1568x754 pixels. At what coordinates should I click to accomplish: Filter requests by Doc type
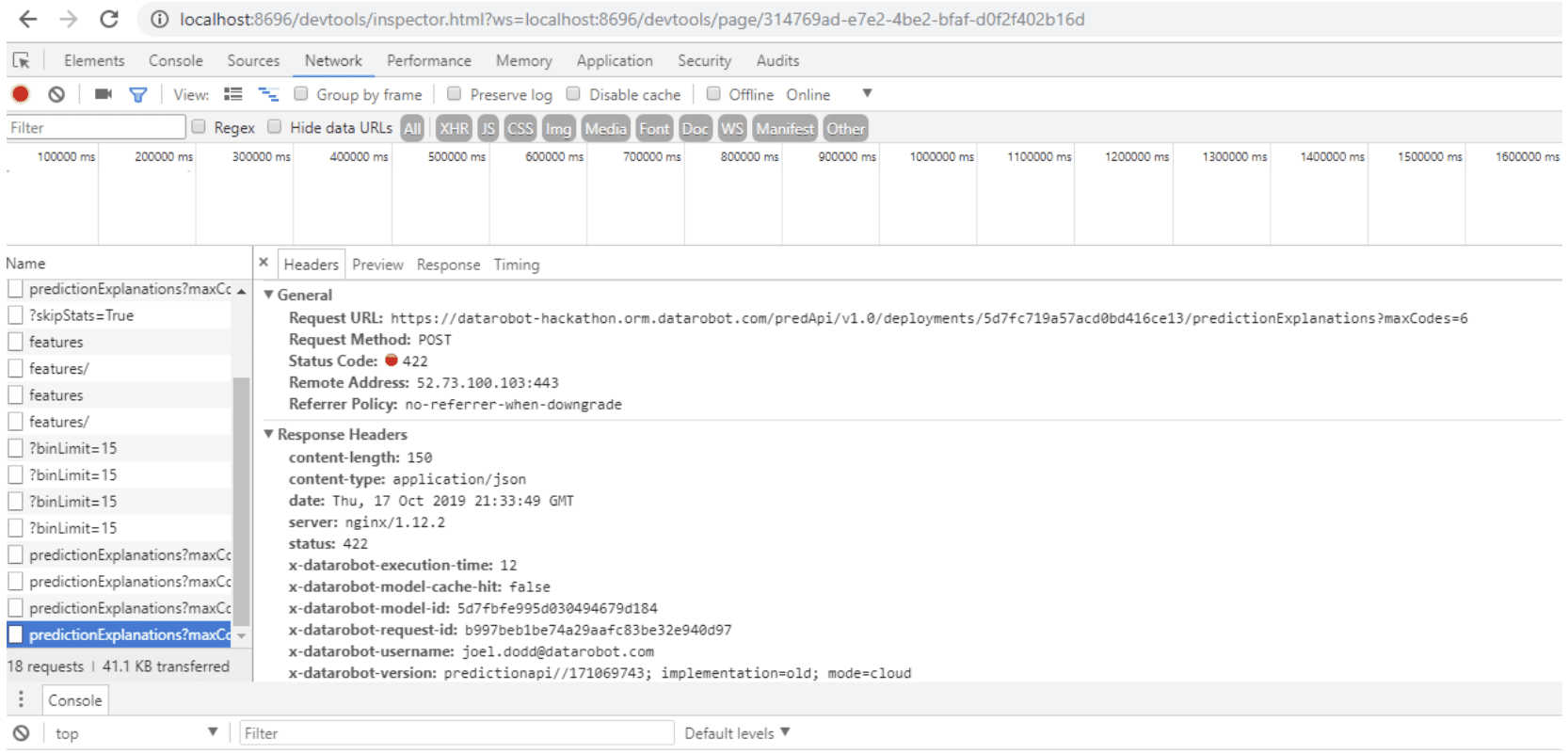pos(696,128)
